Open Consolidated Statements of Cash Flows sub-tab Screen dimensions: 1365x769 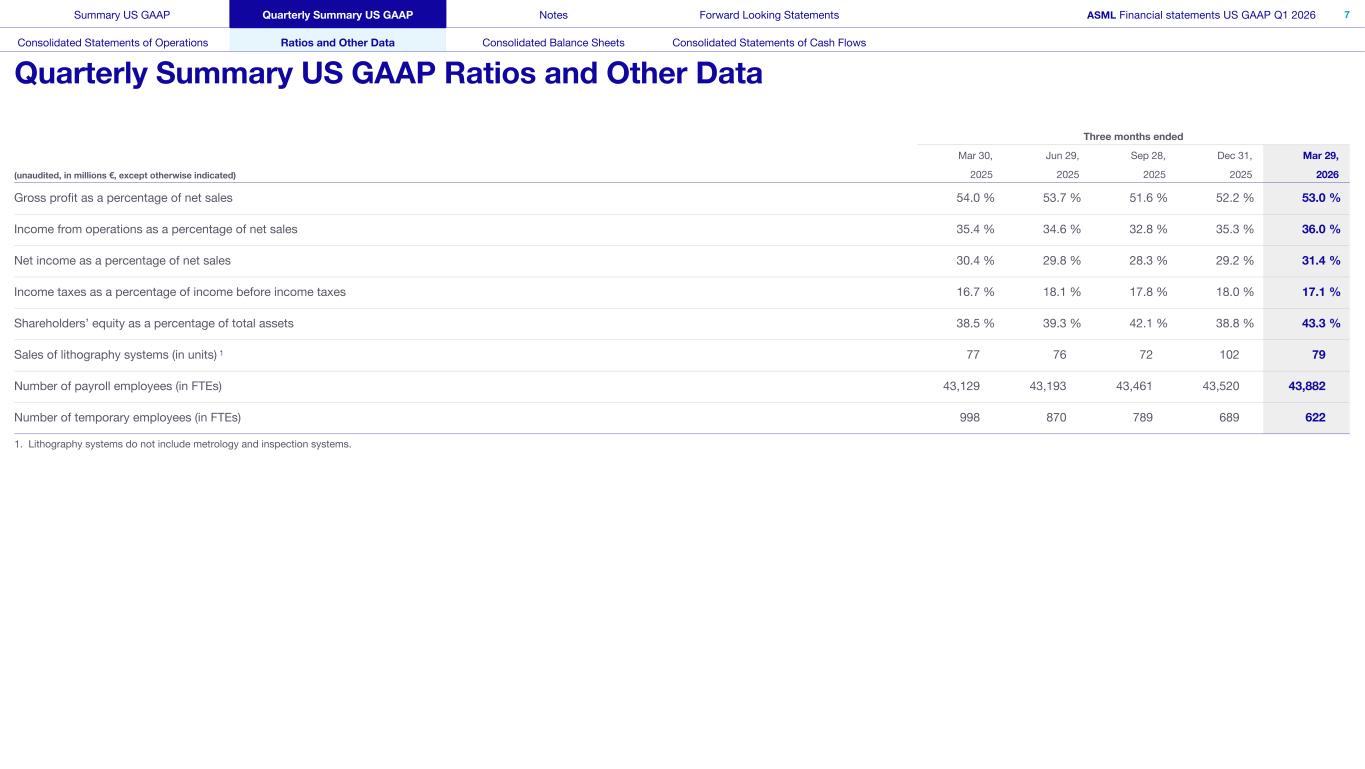pos(769,43)
